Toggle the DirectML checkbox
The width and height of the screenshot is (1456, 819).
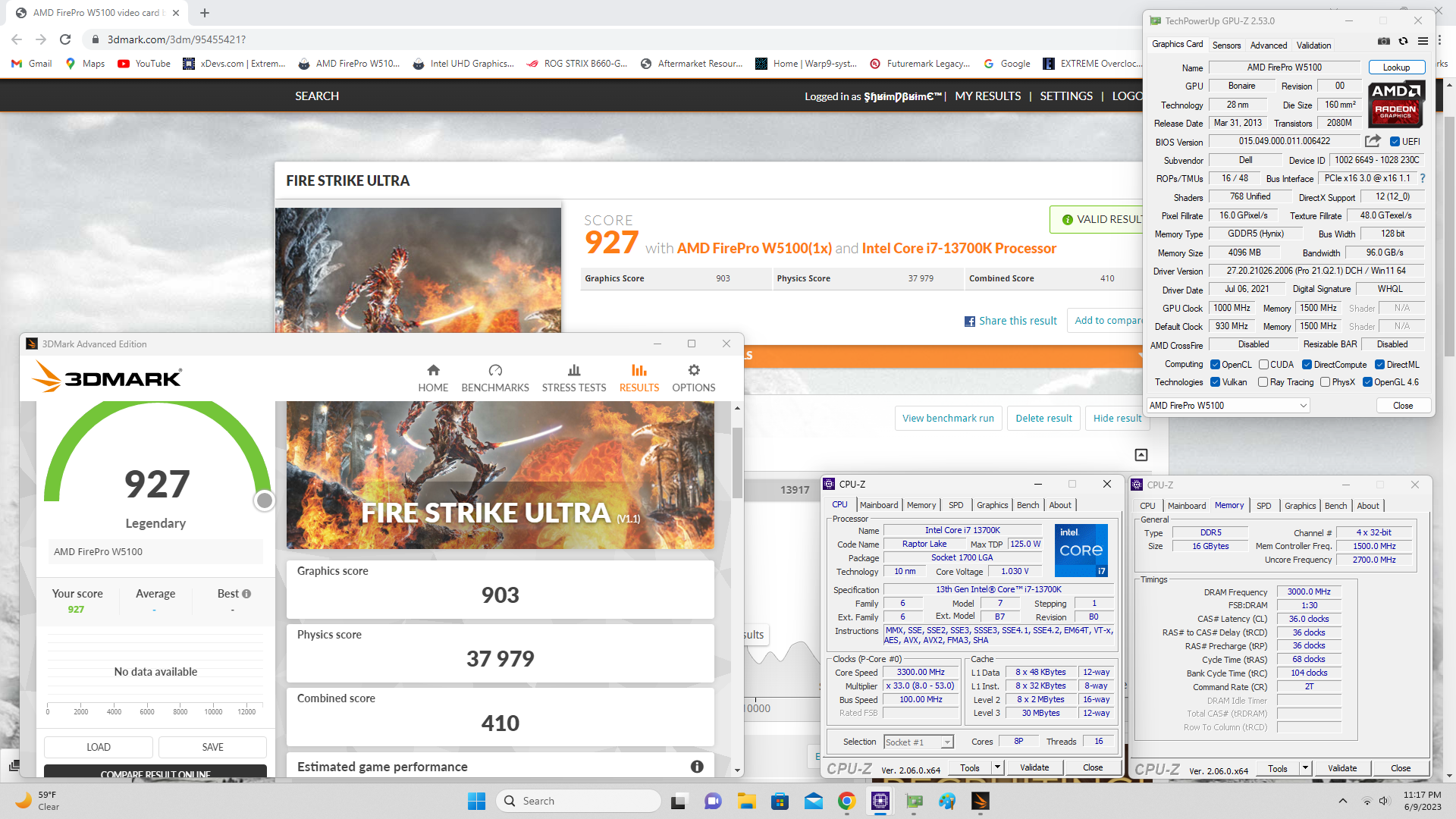tap(1380, 365)
